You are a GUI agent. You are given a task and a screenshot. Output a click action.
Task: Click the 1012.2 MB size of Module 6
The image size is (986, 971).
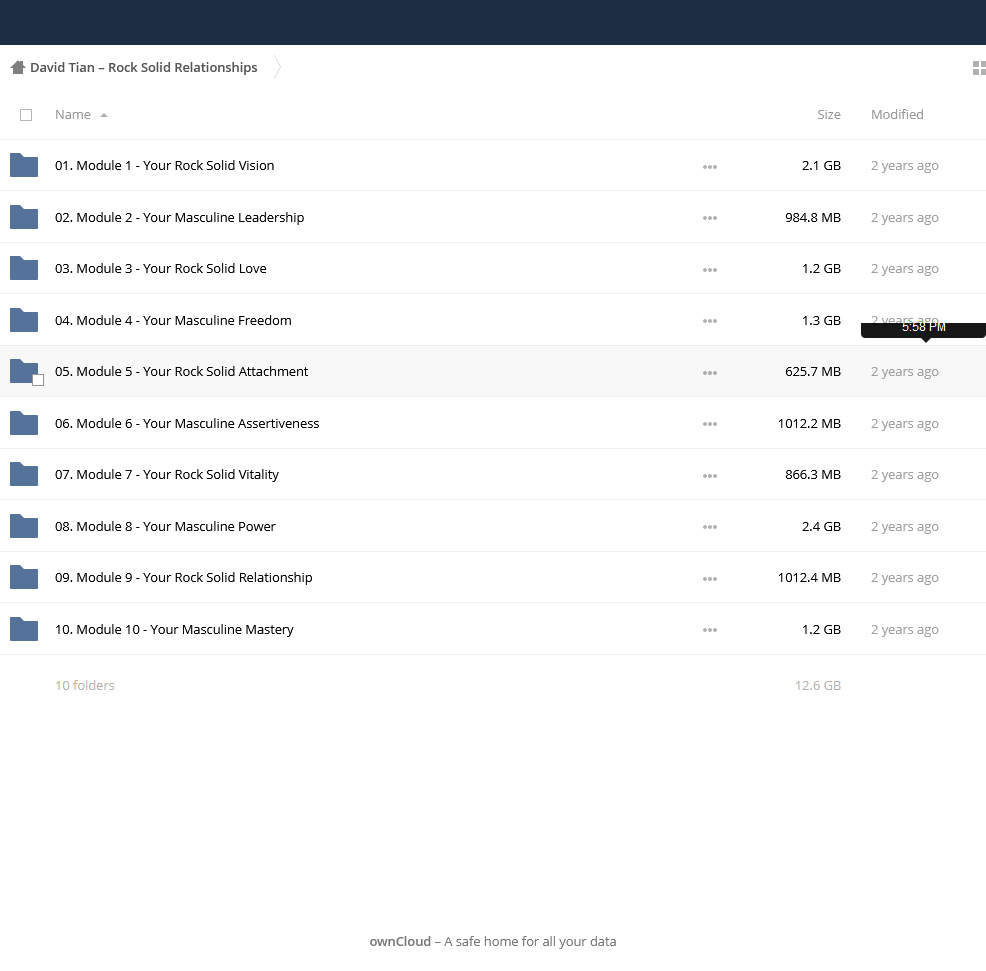(x=809, y=423)
